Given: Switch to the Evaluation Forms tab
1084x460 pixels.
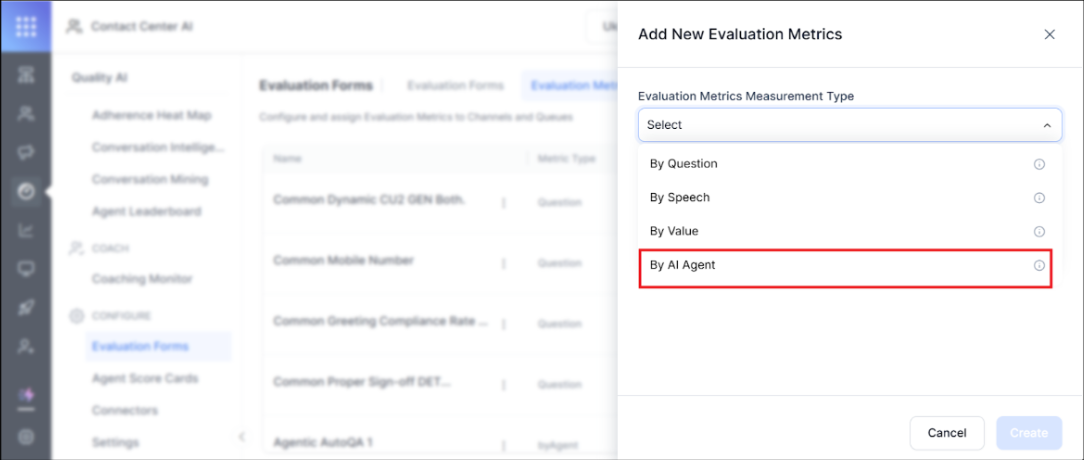Looking at the screenshot, I should (454, 86).
